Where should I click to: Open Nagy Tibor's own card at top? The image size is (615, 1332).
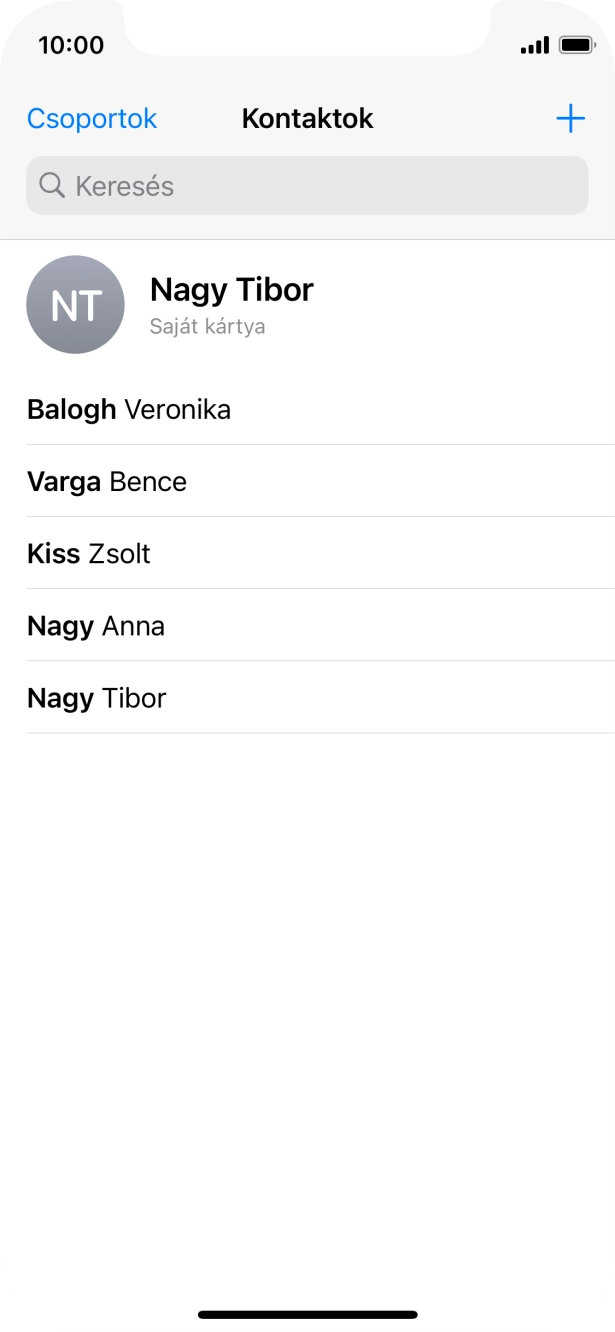(231, 290)
